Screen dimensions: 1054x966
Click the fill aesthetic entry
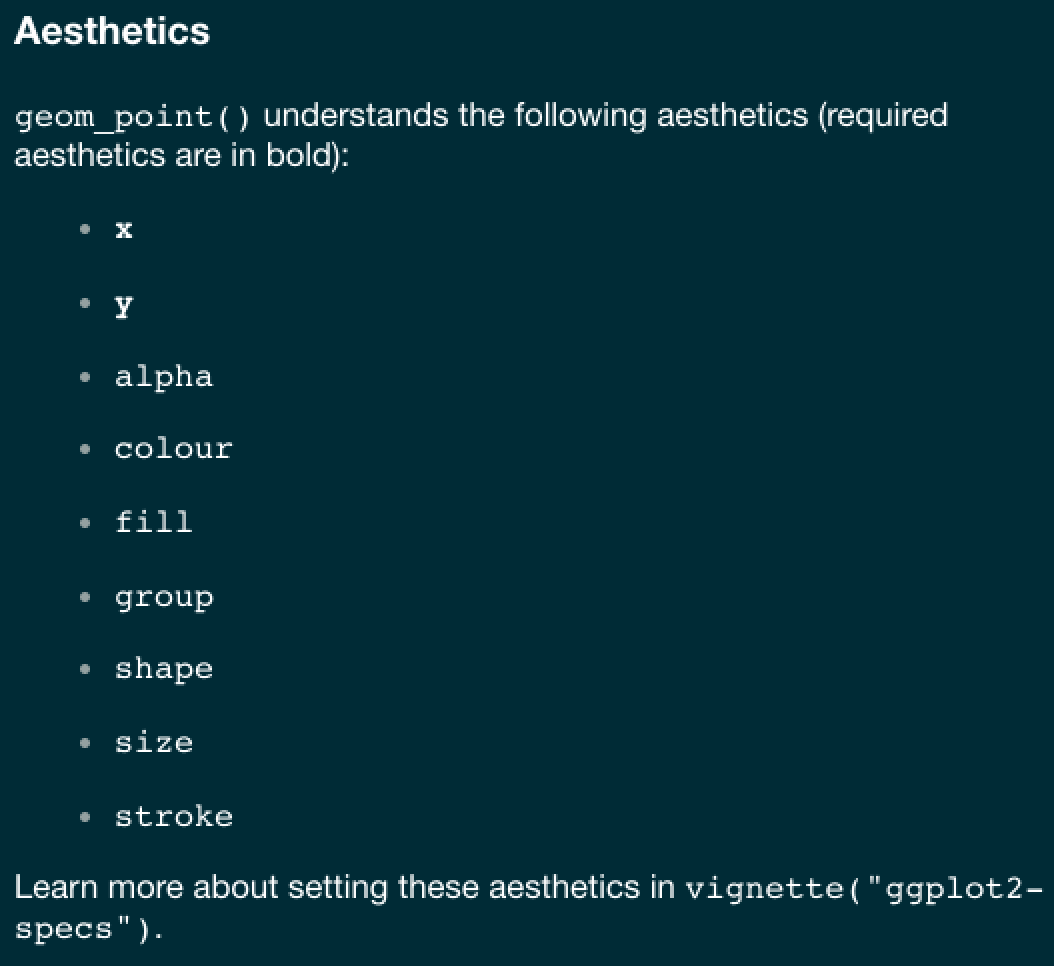154,522
